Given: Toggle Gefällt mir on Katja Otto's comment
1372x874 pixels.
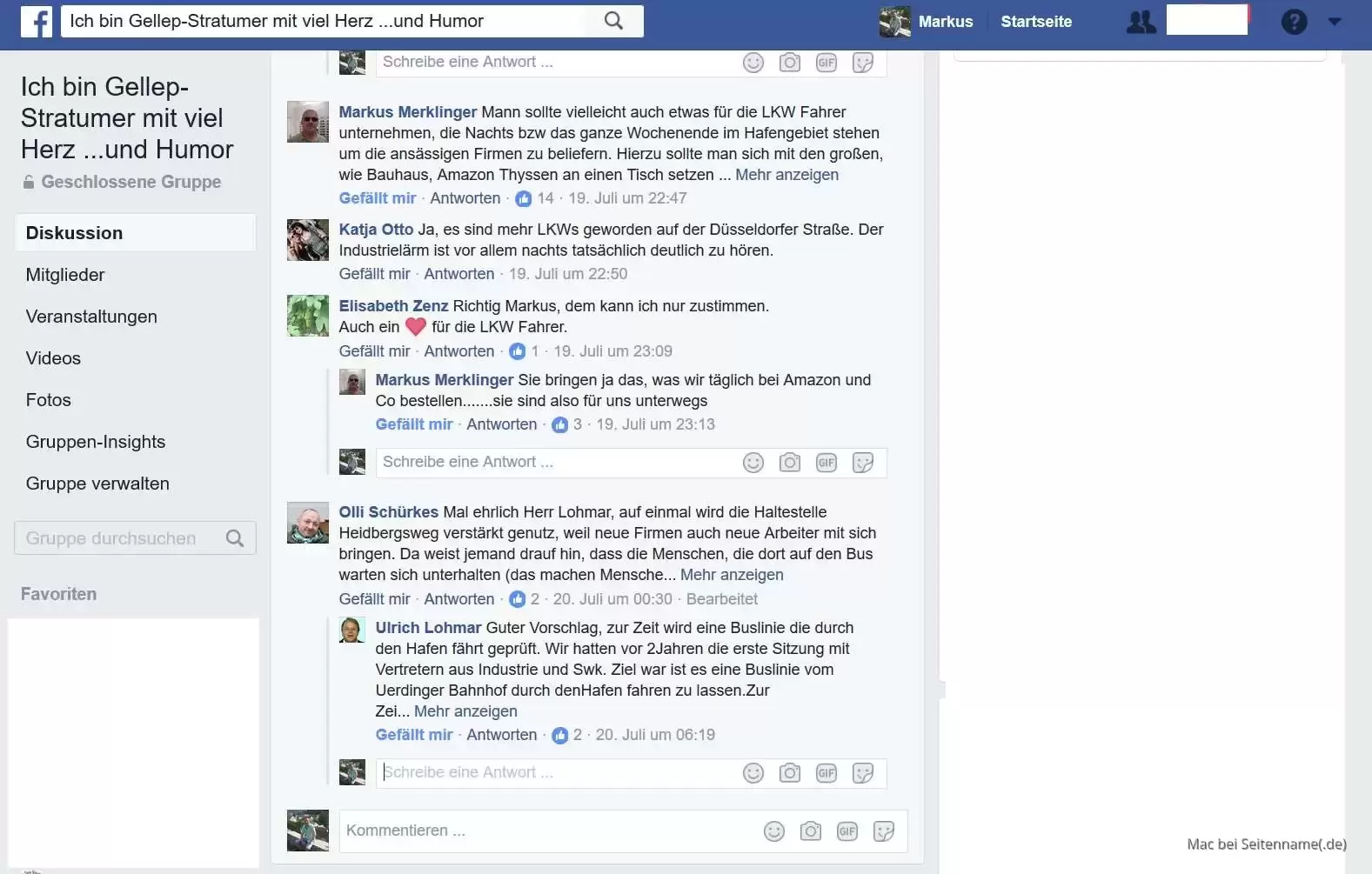Looking at the screenshot, I should (x=374, y=274).
